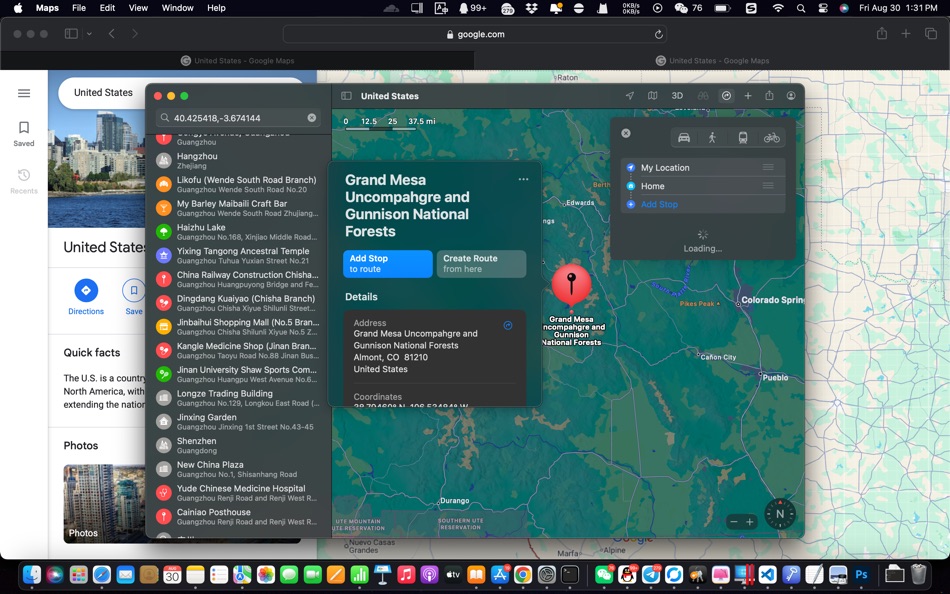
Task: Open the Help menu
Action: pos(216,8)
